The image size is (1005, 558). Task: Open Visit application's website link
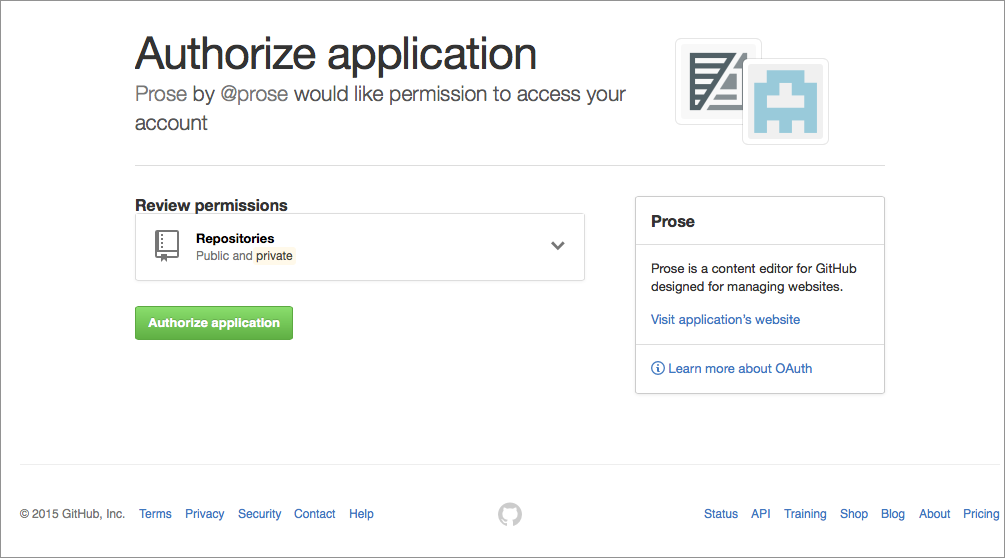725,320
